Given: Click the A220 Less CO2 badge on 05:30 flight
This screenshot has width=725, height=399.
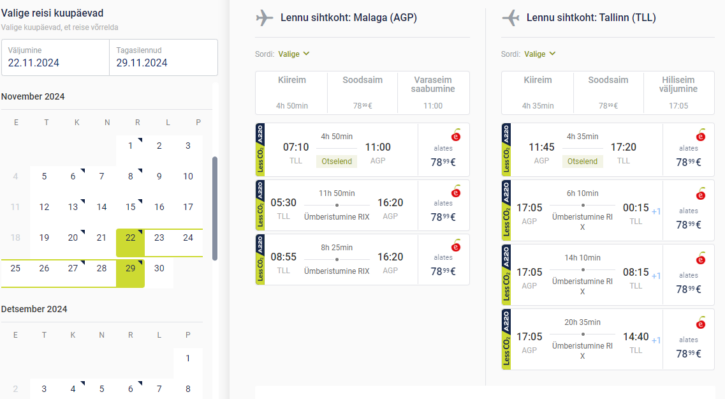Looking at the screenshot, I should tap(260, 205).
